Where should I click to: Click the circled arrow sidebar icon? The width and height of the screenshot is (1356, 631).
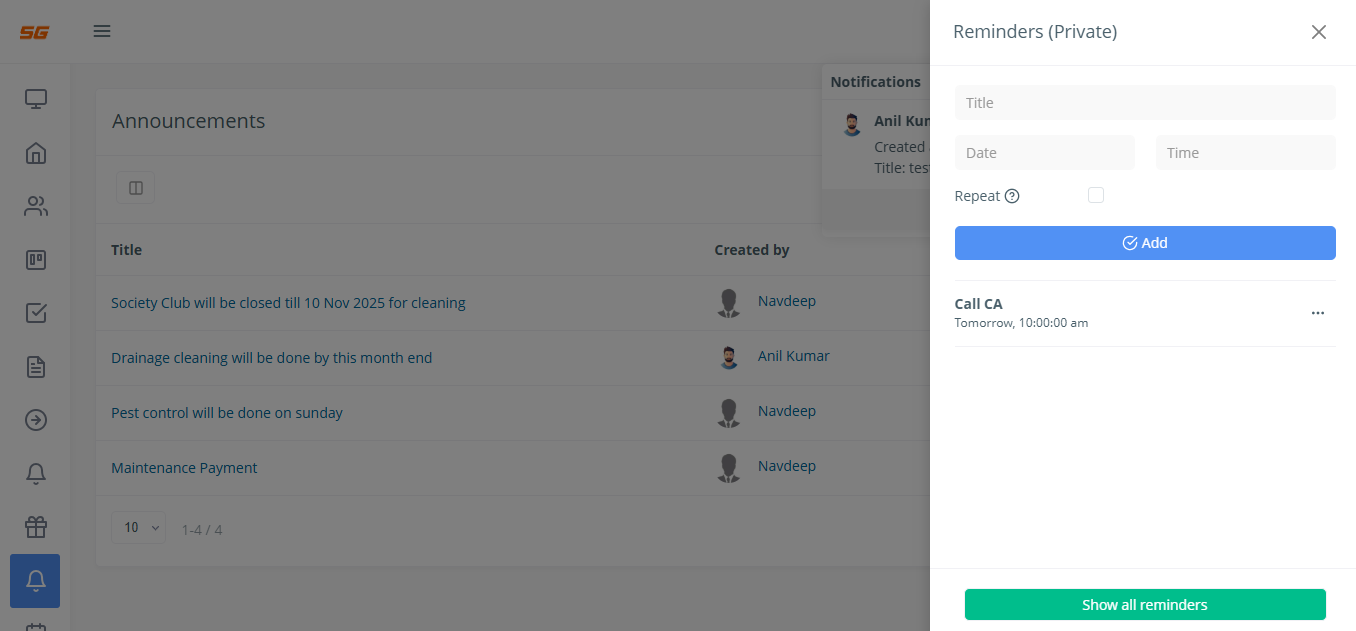tap(36, 420)
